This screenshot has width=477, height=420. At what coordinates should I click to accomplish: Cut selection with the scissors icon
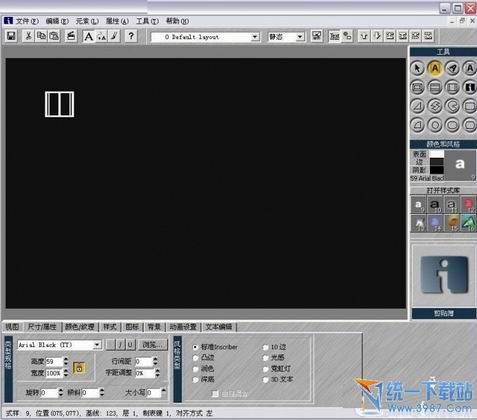pyautogui.click(x=28, y=36)
